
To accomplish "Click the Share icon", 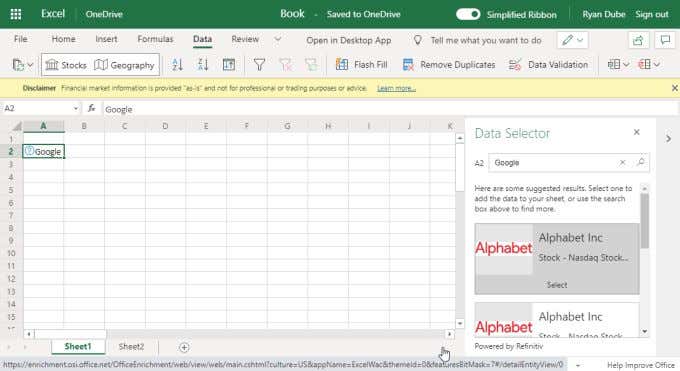I will coord(638,40).
